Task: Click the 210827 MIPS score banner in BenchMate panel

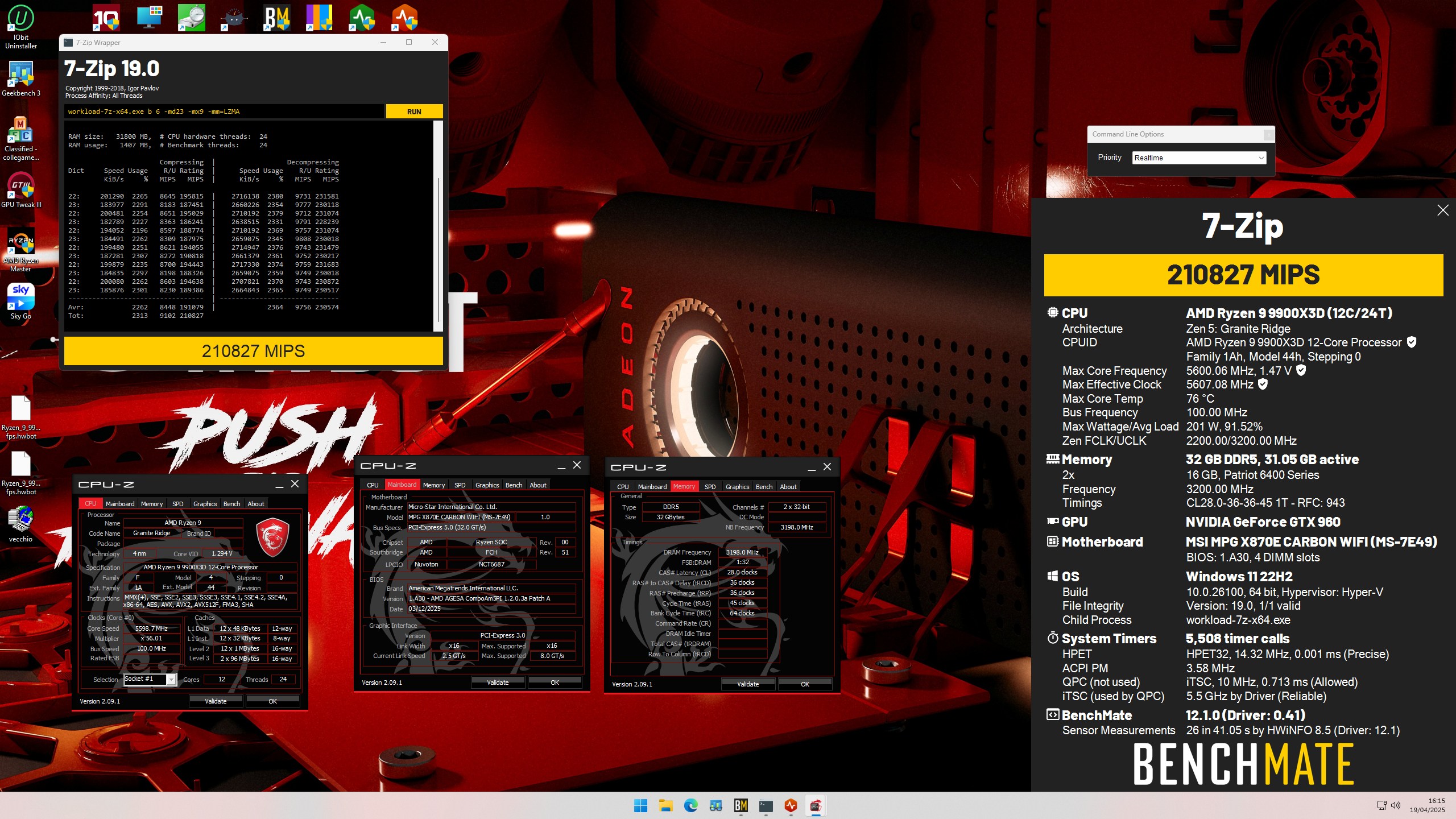Action: click(x=1243, y=275)
